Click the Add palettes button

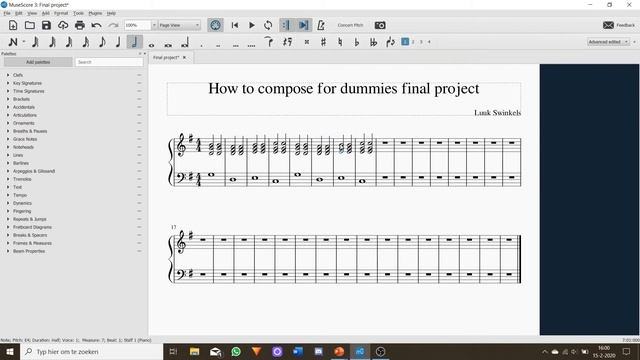pos(38,62)
